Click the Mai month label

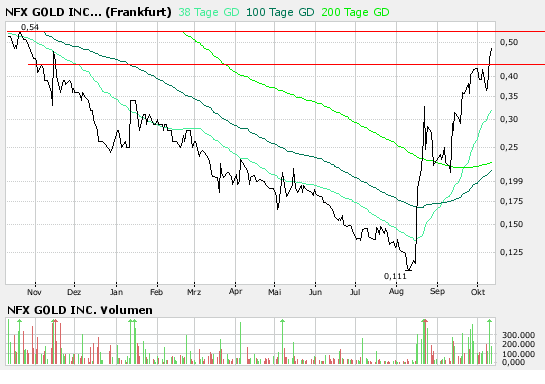(275, 292)
